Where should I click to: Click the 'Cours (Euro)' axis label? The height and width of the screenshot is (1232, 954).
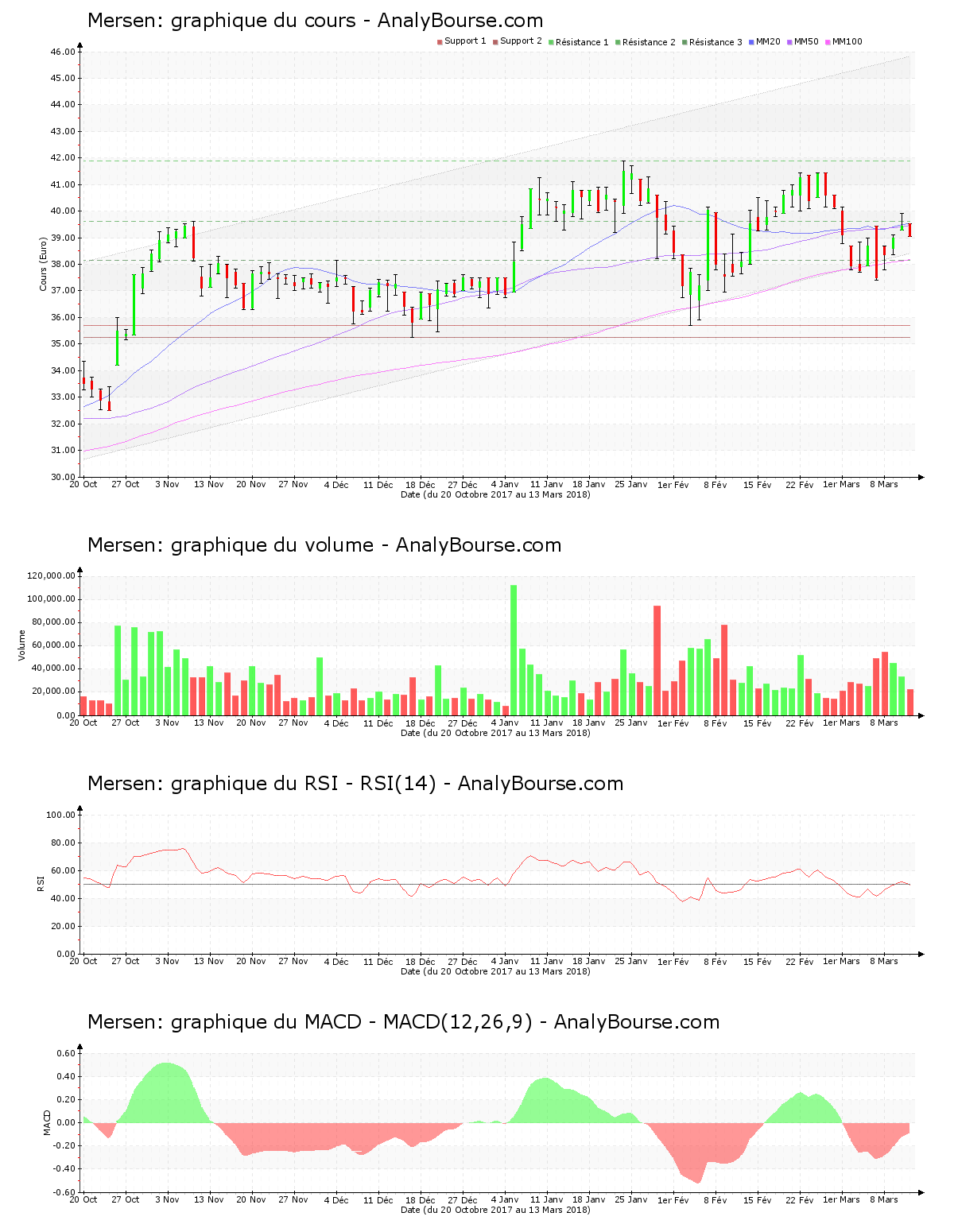coord(44,264)
